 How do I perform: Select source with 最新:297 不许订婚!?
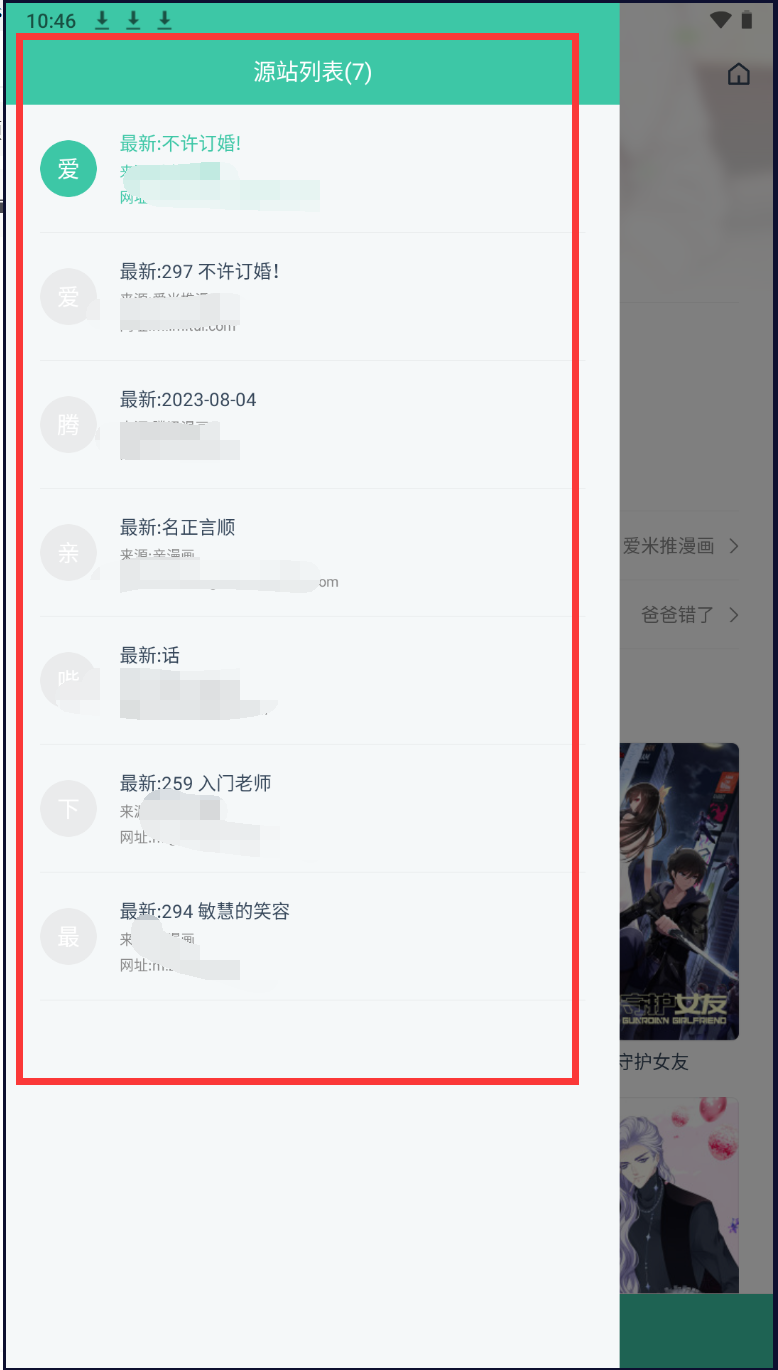[x=306, y=297]
